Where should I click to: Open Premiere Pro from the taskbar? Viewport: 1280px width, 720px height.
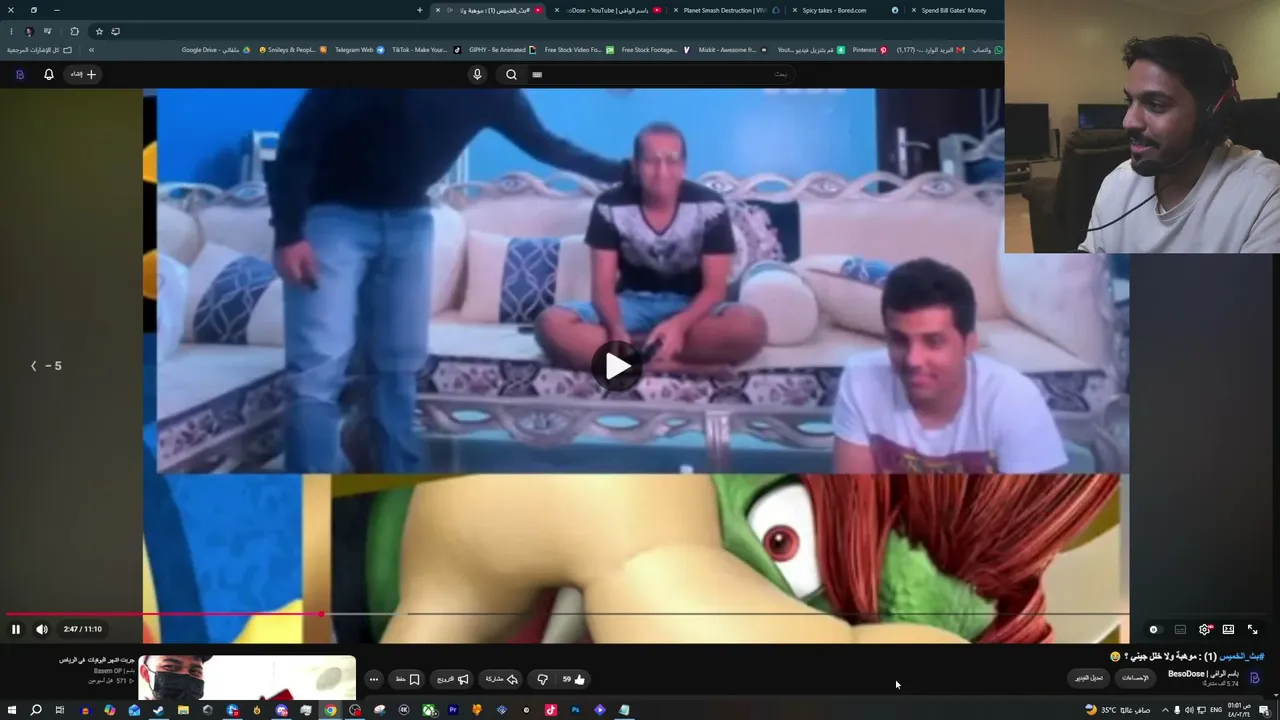coord(453,710)
